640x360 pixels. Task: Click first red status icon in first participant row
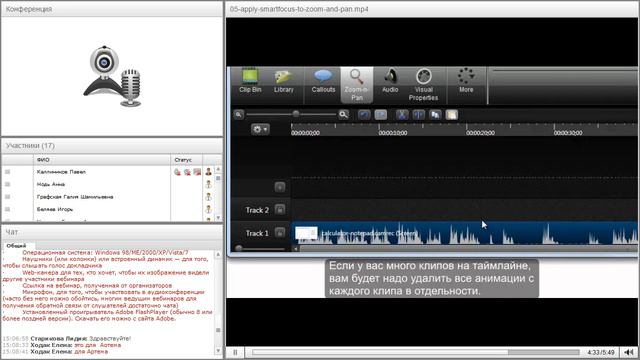(177, 172)
